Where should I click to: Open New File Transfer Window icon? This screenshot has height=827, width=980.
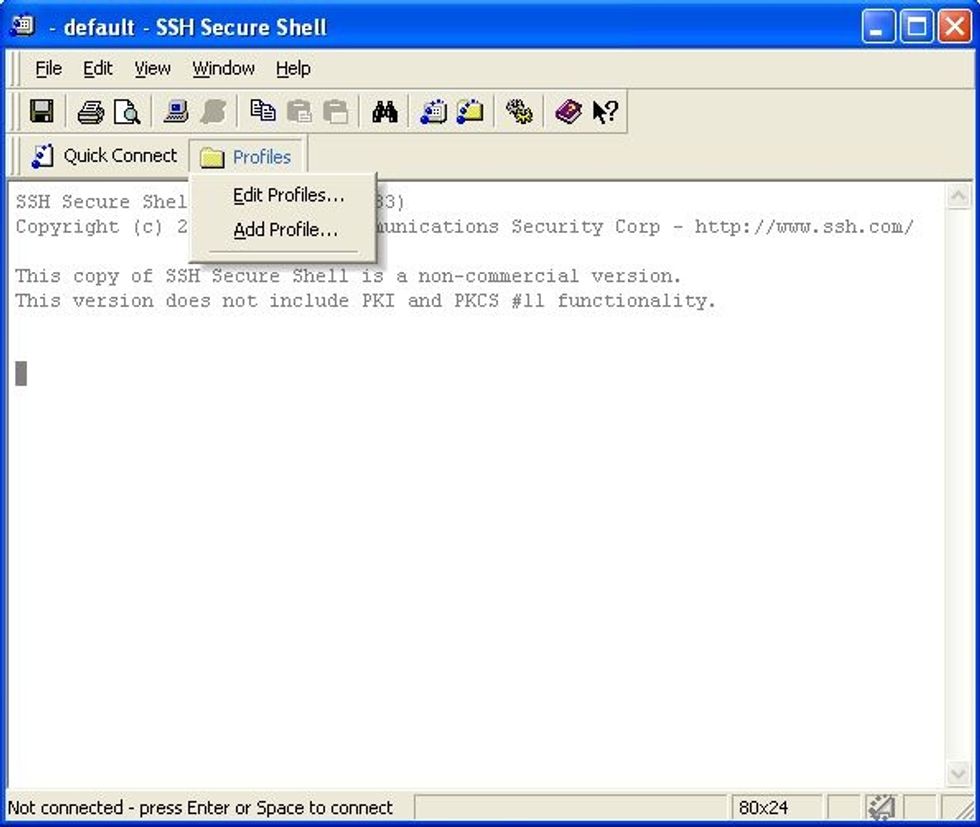pyautogui.click(x=470, y=112)
